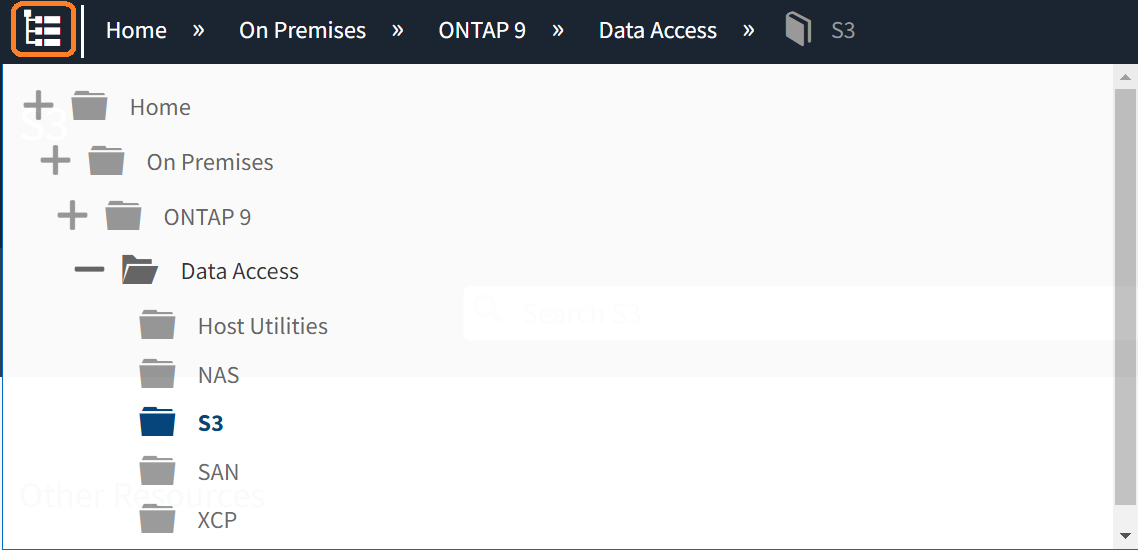This screenshot has width=1138, height=550.
Task: Select SAN in the tree
Action: click(x=218, y=472)
